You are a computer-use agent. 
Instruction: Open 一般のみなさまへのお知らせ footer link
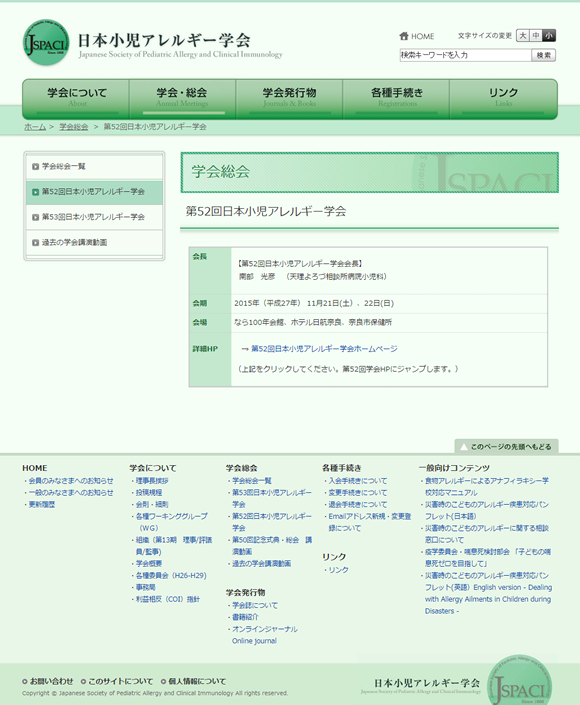(71, 492)
